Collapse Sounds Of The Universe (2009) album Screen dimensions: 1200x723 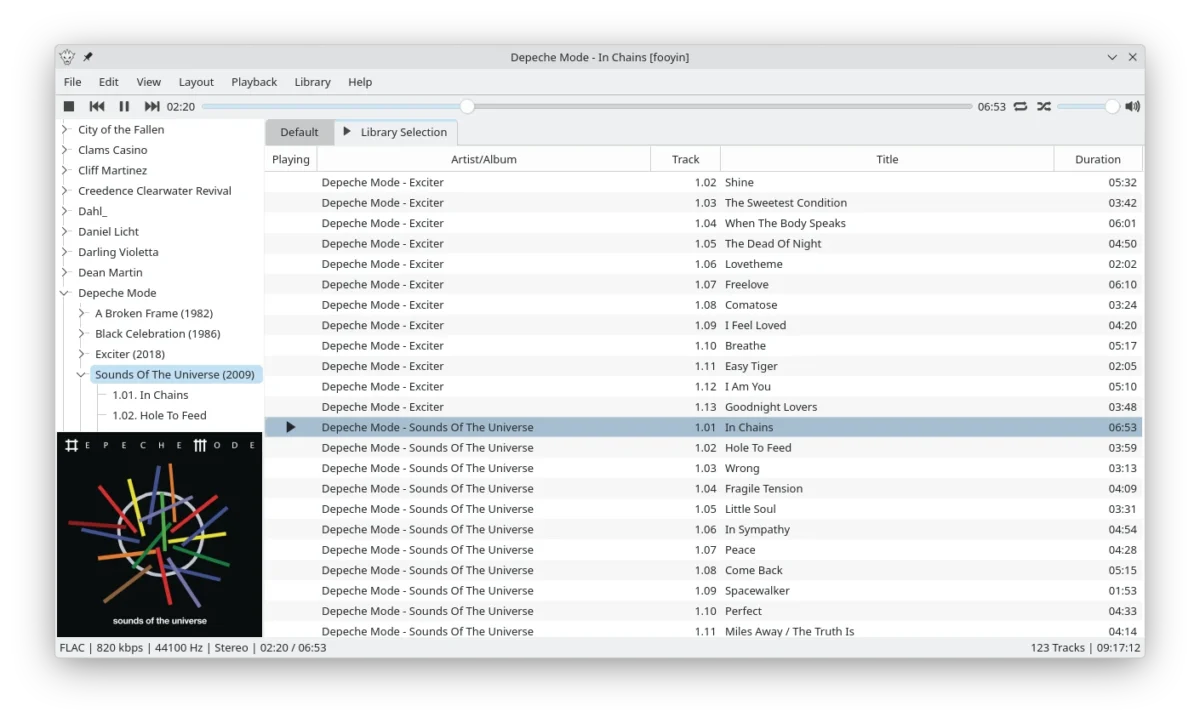pyautogui.click(x=83, y=375)
